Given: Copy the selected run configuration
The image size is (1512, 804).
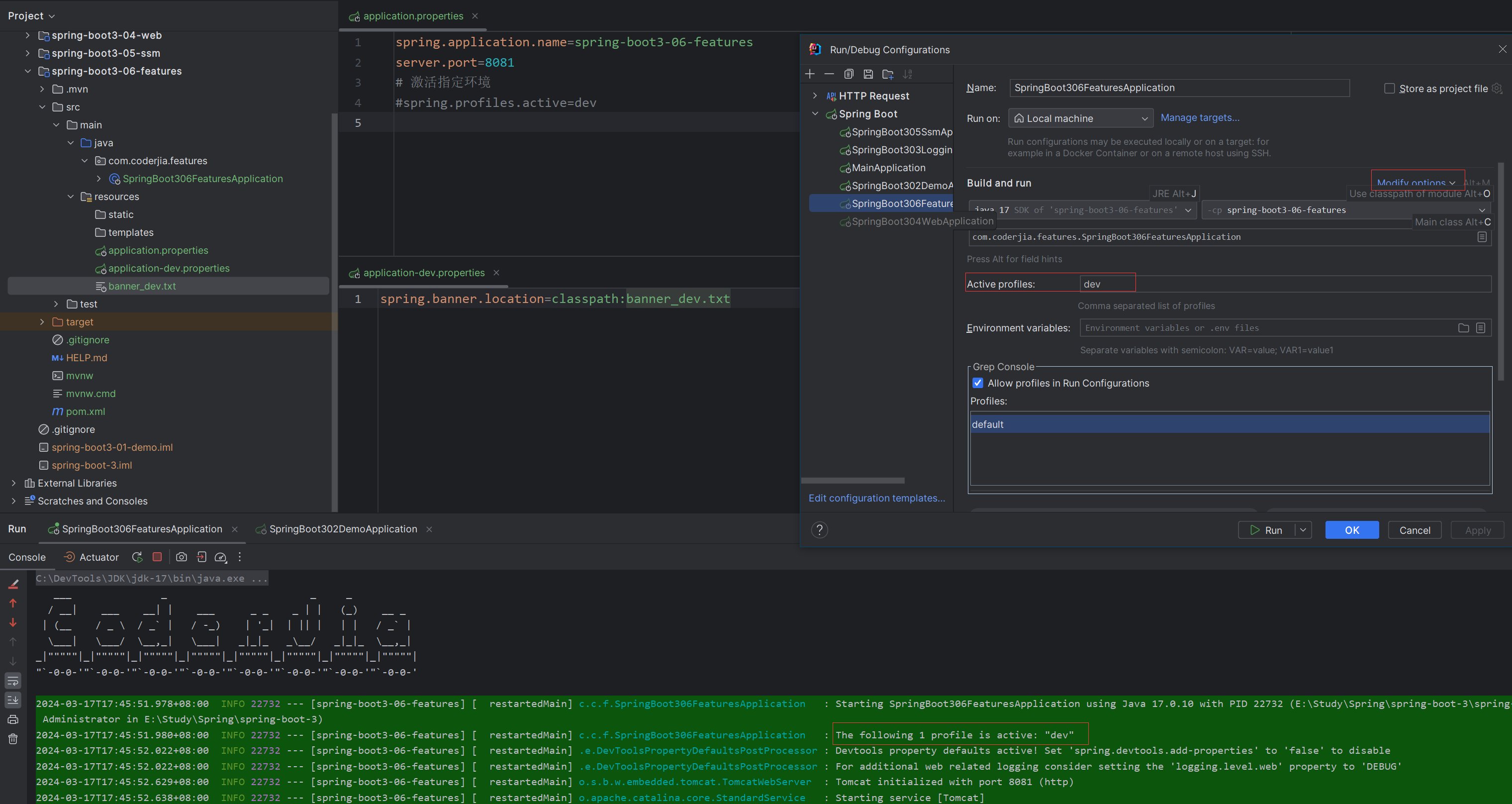Looking at the screenshot, I should click(x=849, y=74).
